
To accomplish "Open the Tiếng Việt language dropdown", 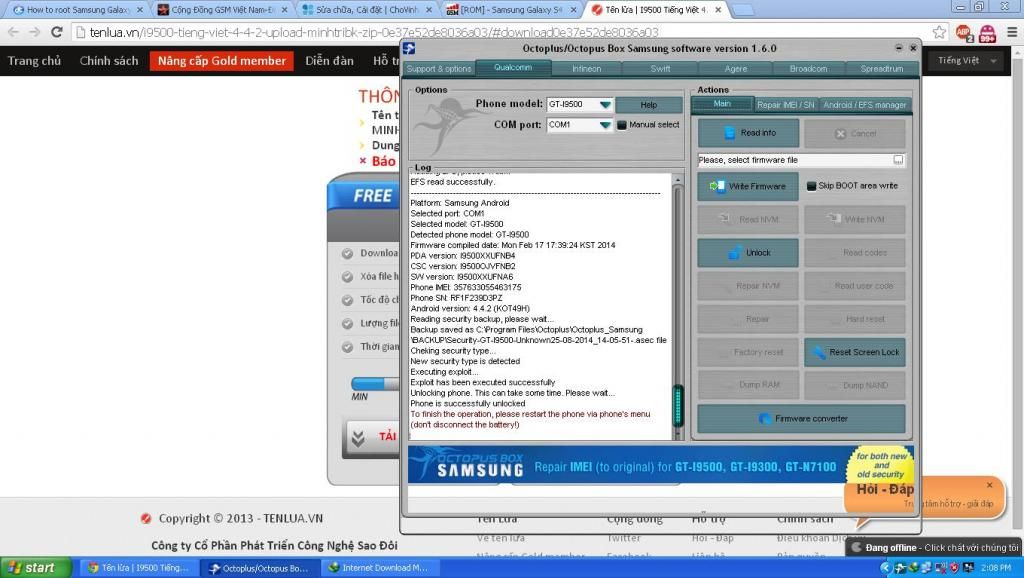I will [x=967, y=61].
